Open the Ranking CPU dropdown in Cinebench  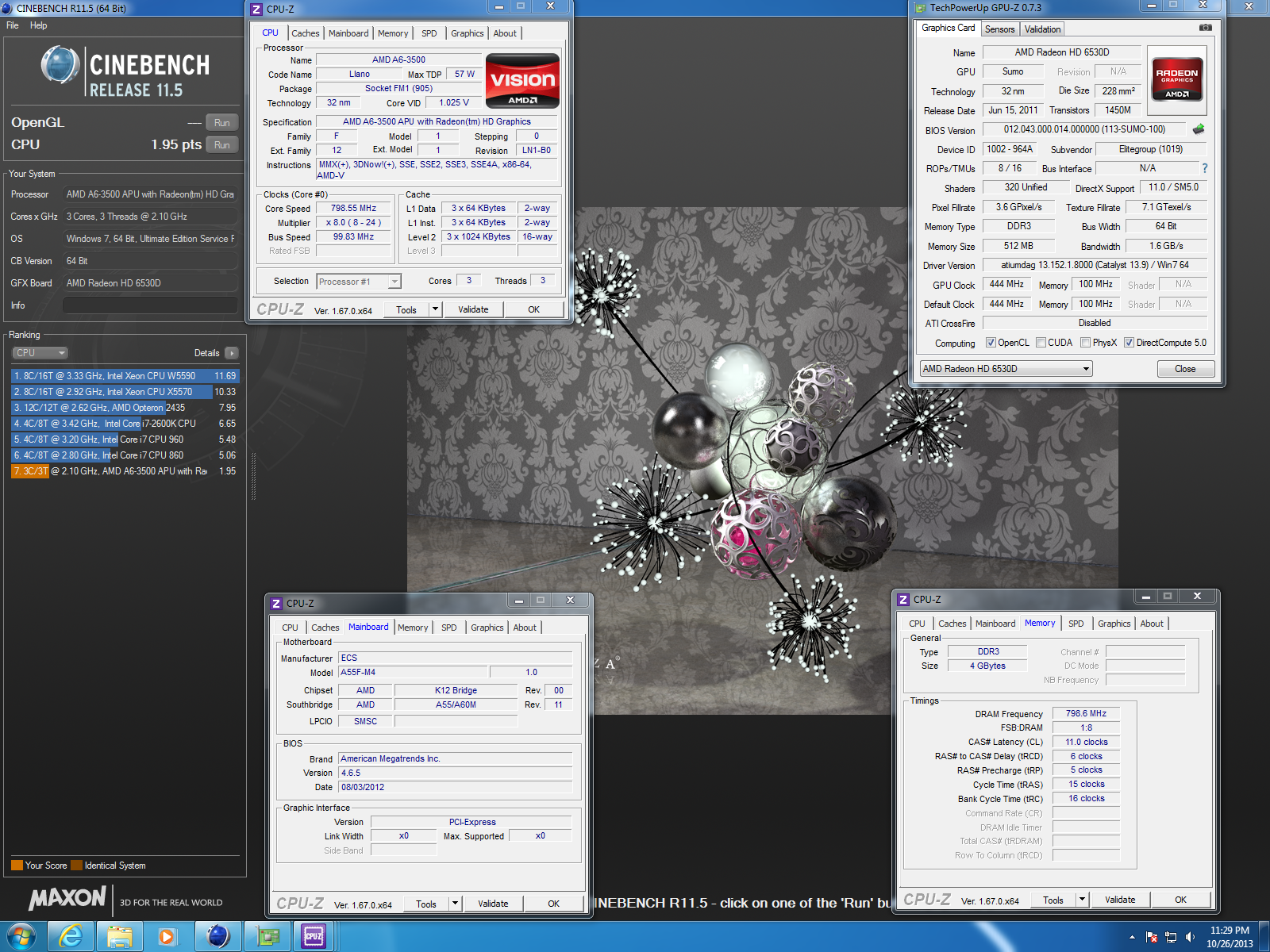pos(40,353)
